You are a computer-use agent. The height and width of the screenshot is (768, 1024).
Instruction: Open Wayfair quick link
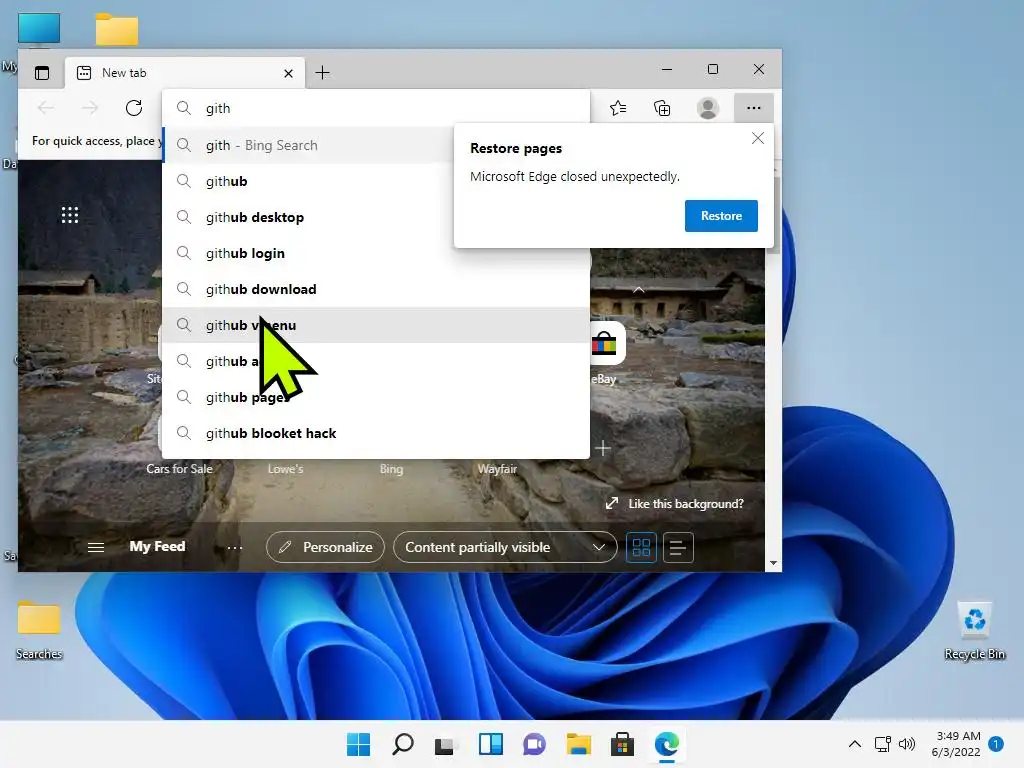(497, 468)
